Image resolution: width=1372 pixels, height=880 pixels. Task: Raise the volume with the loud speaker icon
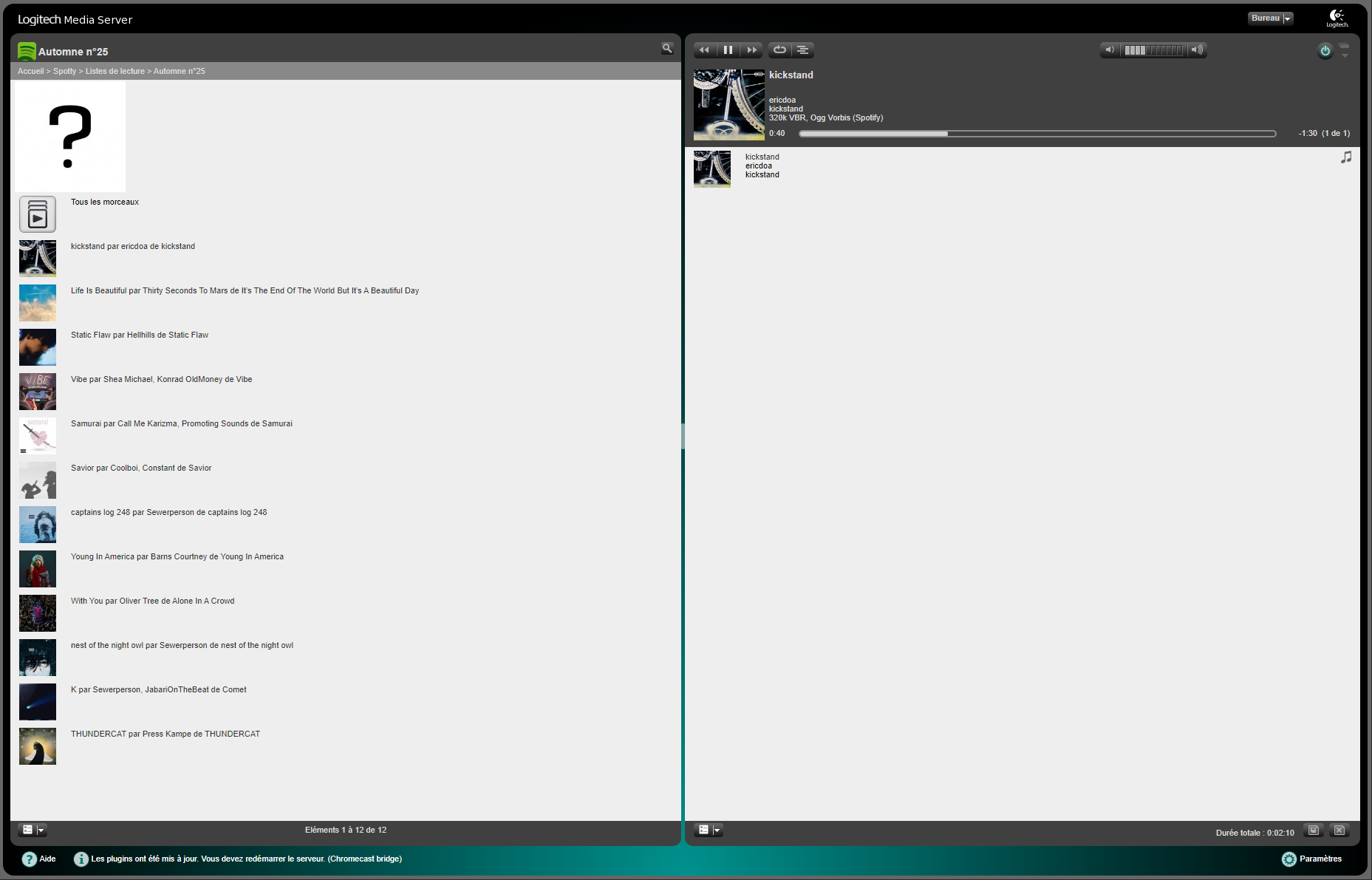pos(1197,50)
